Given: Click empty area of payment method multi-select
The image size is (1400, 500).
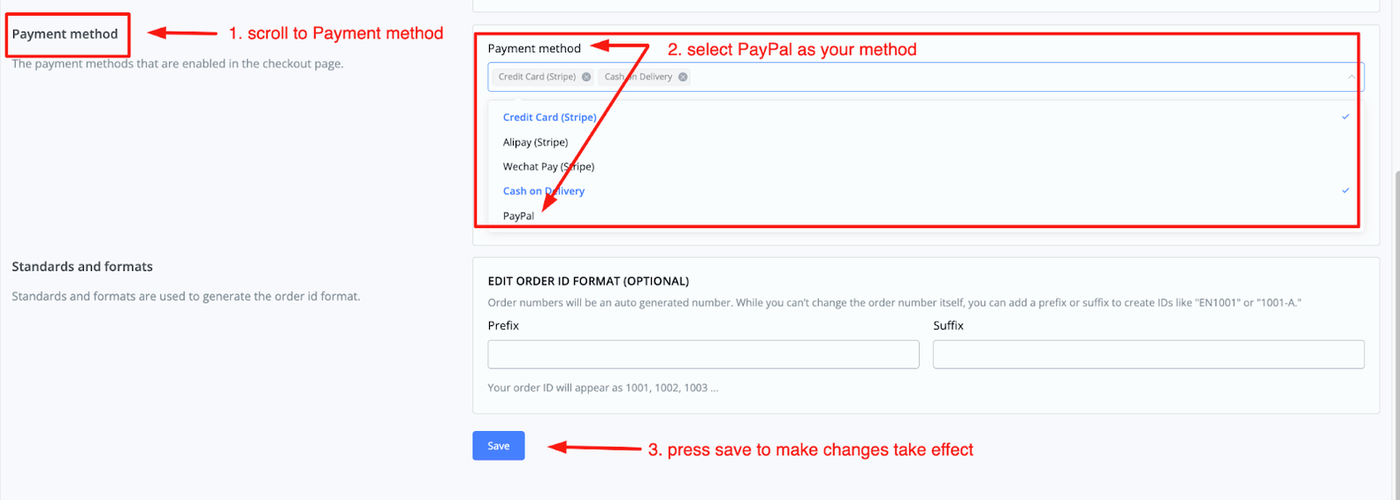Looking at the screenshot, I should [x=1000, y=77].
